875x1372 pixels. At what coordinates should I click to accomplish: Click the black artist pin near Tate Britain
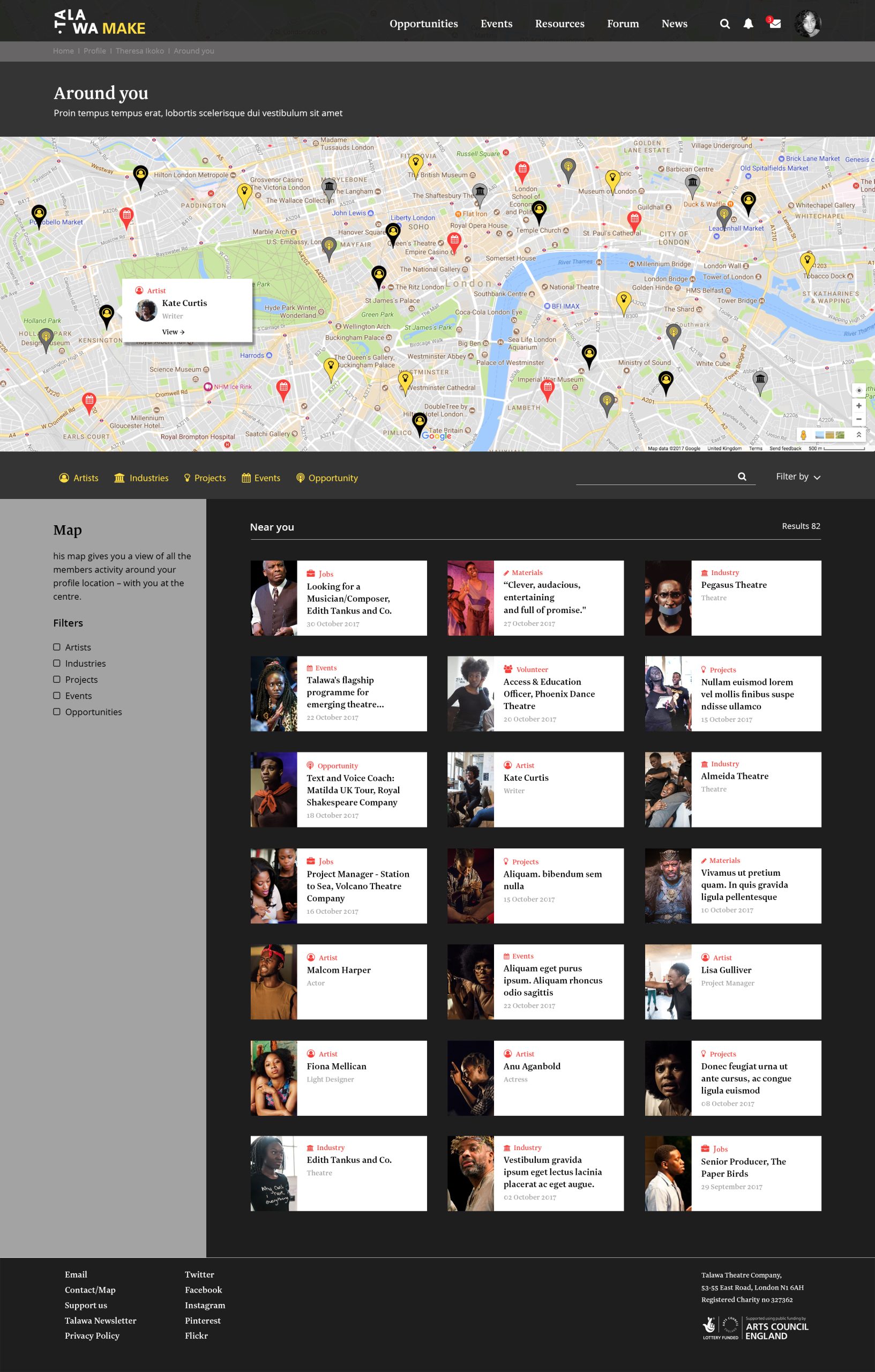point(419,424)
